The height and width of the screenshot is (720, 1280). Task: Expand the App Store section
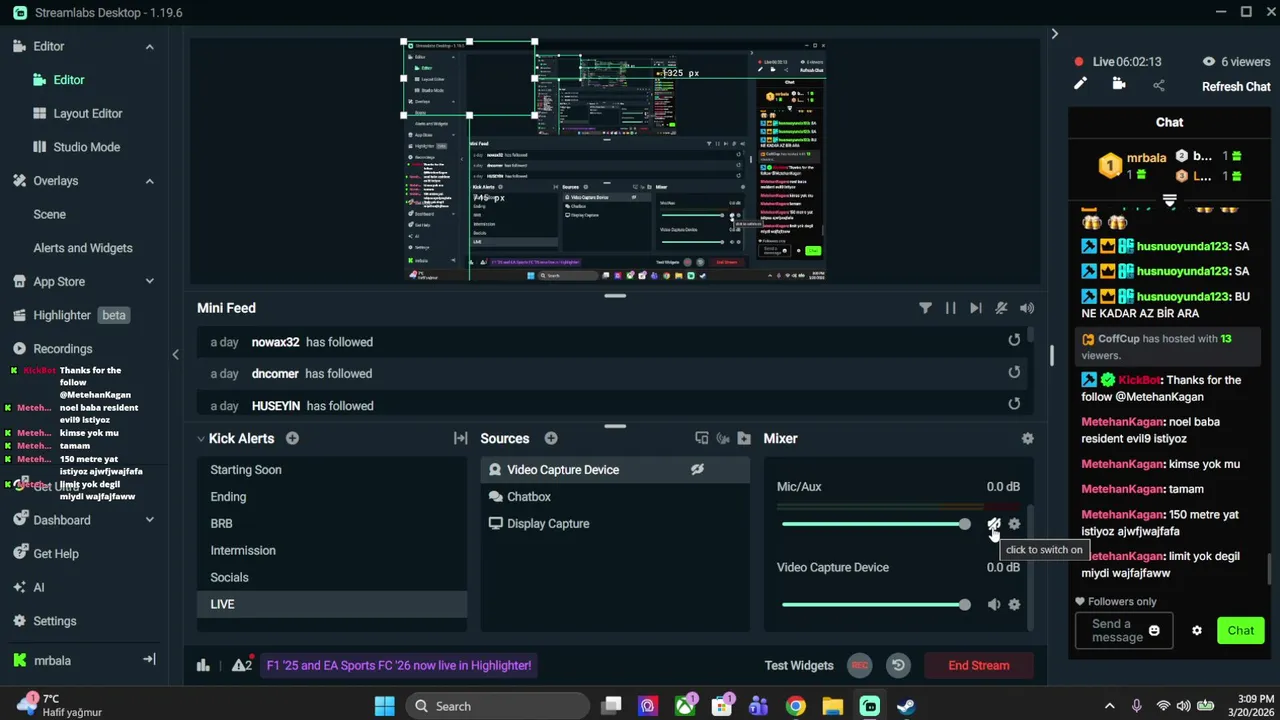150,282
